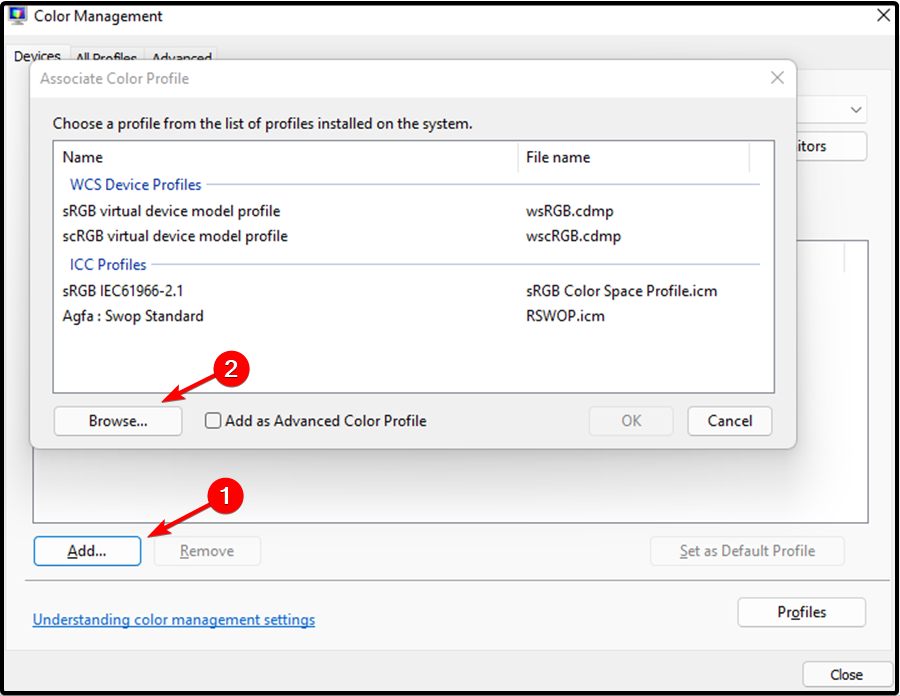This screenshot has width=900, height=696.
Task: Select the Agfa Swop Standard profile
Action: (x=132, y=315)
